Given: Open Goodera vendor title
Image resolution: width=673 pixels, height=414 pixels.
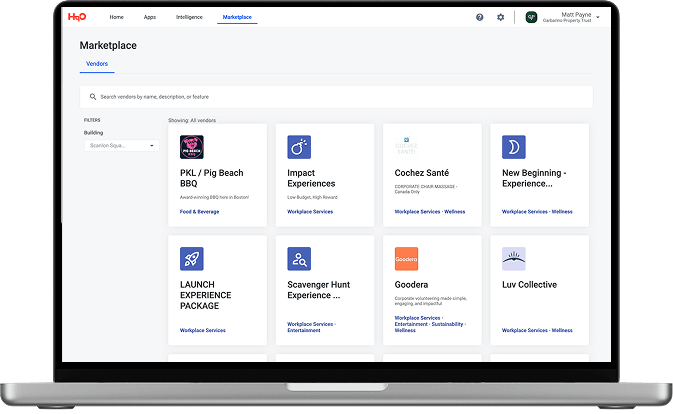Looking at the screenshot, I should [x=411, y=285].
